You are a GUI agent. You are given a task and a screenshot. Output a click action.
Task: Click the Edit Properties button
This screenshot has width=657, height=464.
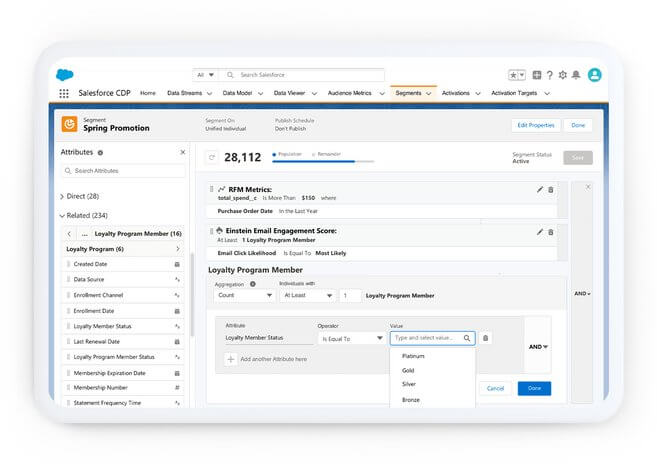coord(534,125)
